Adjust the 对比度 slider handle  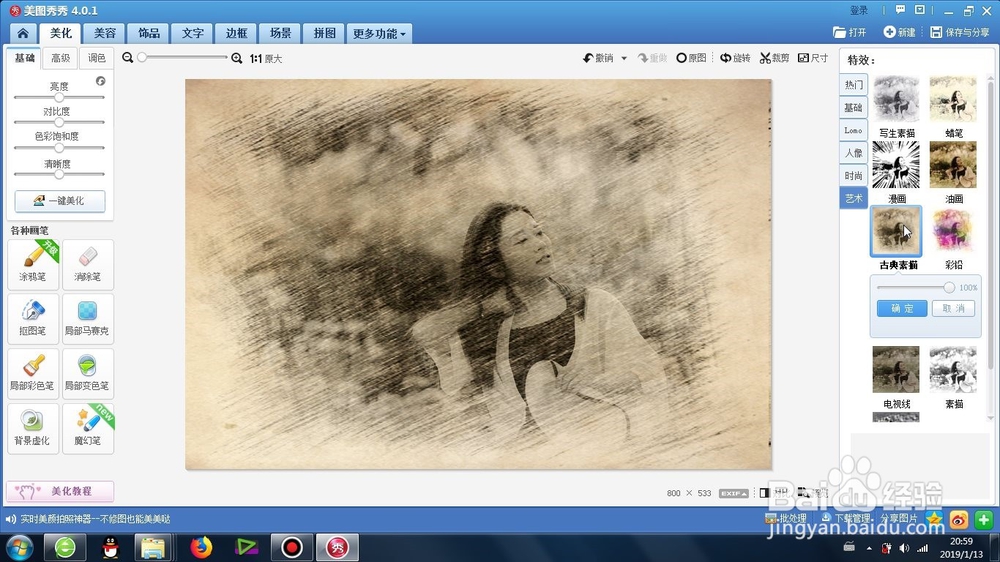click(59, 122)
